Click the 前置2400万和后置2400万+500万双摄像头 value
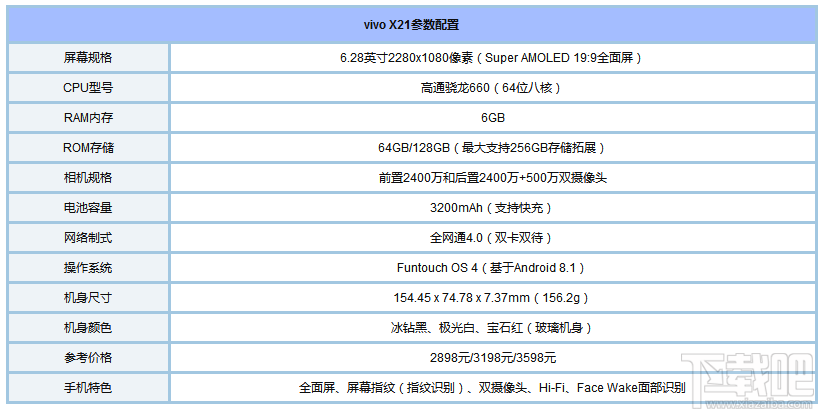 pyautogui.click(x=493, y=177)
